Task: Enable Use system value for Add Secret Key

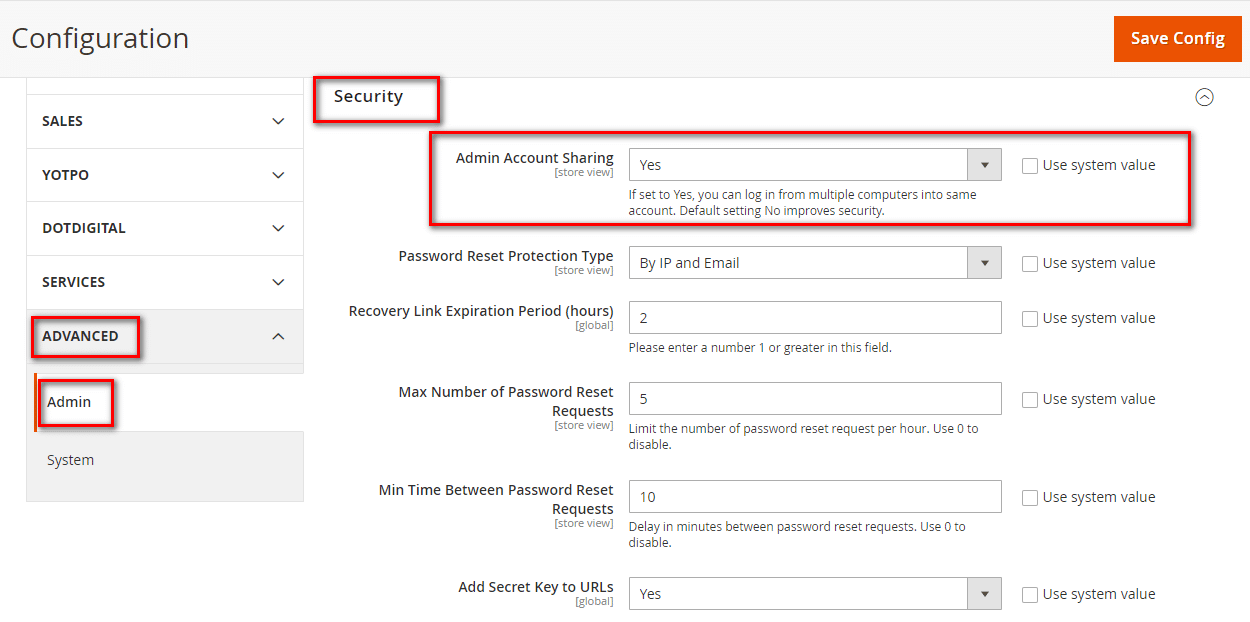Action: click(x=1030, y=593)
